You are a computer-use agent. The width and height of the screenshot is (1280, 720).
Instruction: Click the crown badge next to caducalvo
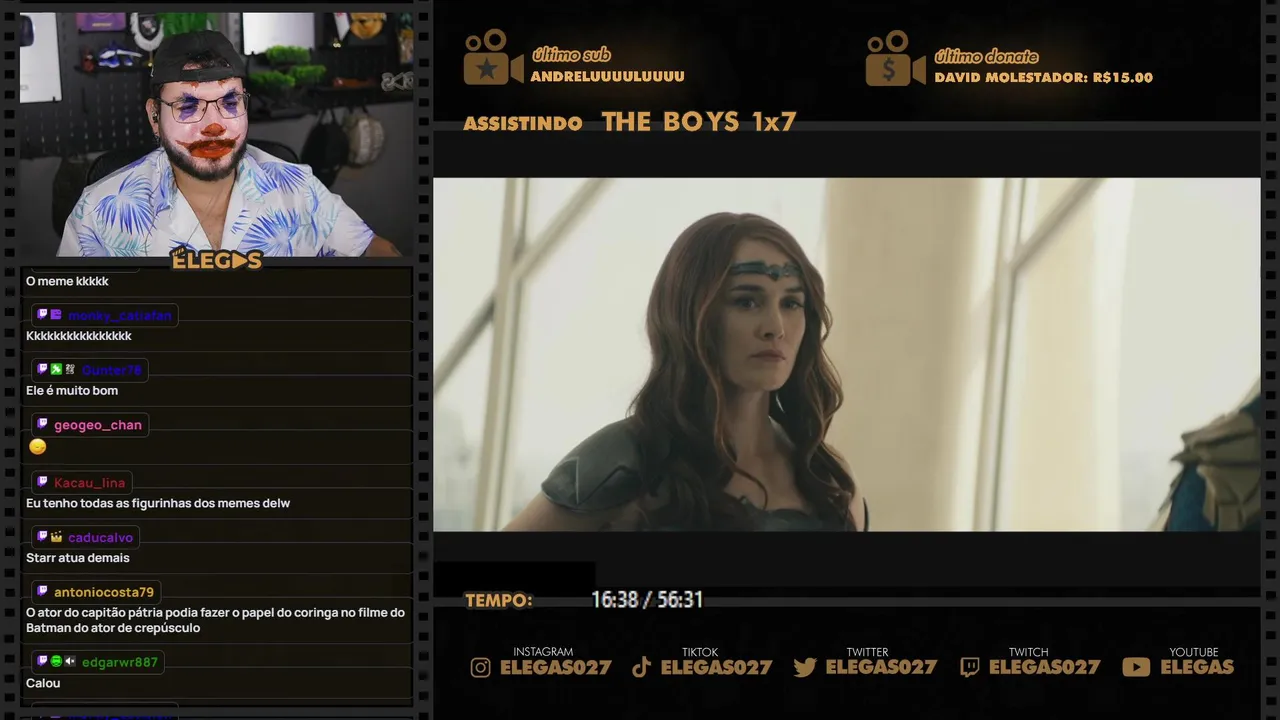coord(56,537)
